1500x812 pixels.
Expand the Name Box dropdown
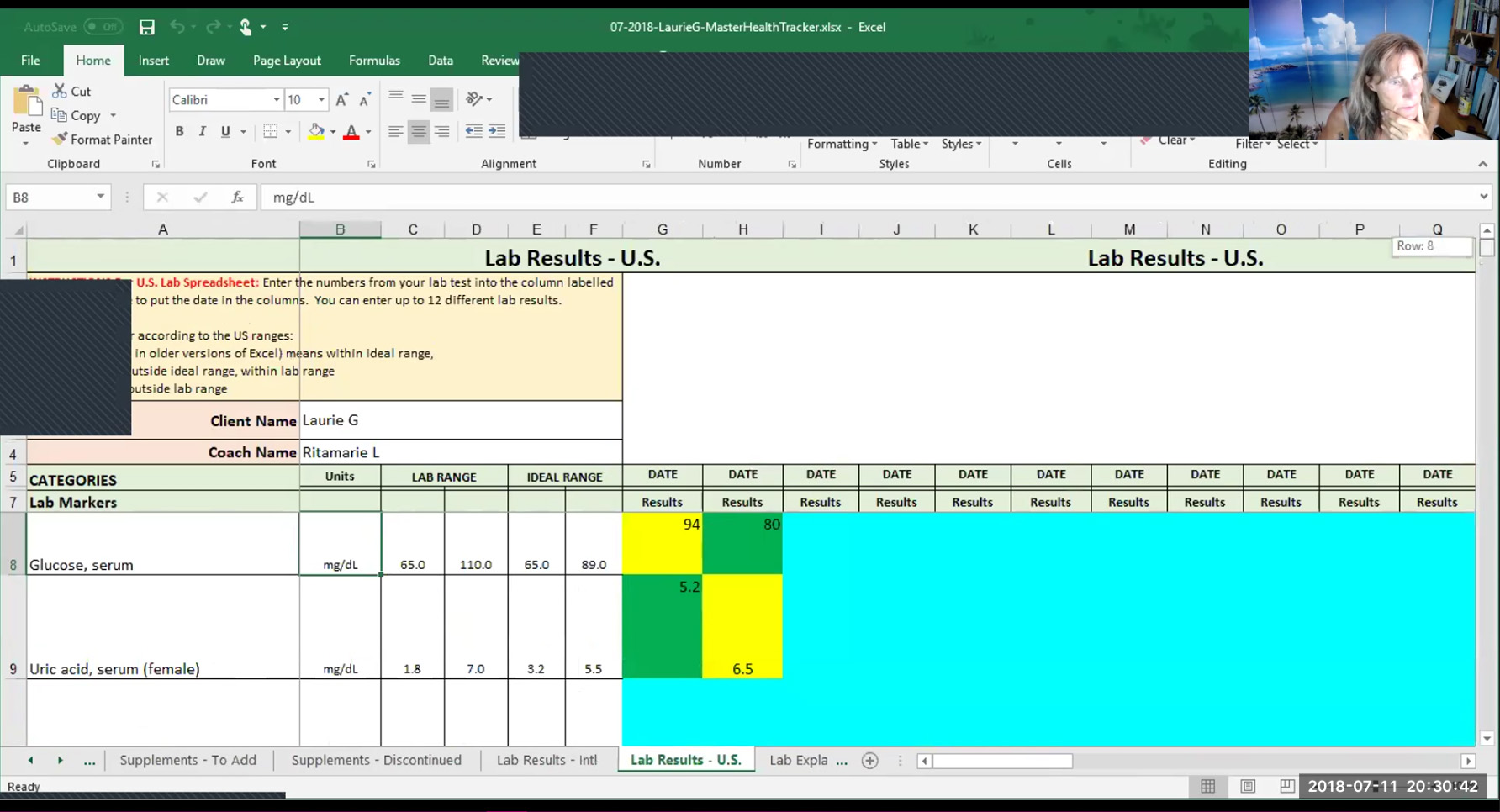click(100, 197)
